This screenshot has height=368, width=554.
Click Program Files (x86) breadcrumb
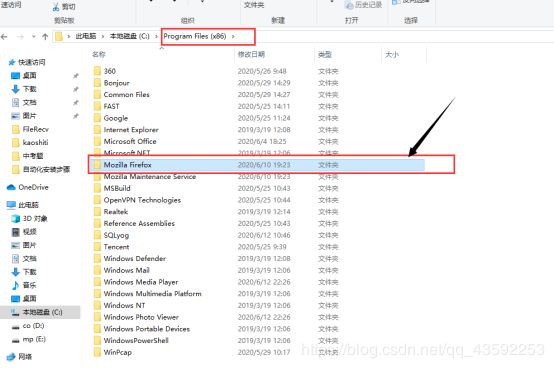[195, 36]
